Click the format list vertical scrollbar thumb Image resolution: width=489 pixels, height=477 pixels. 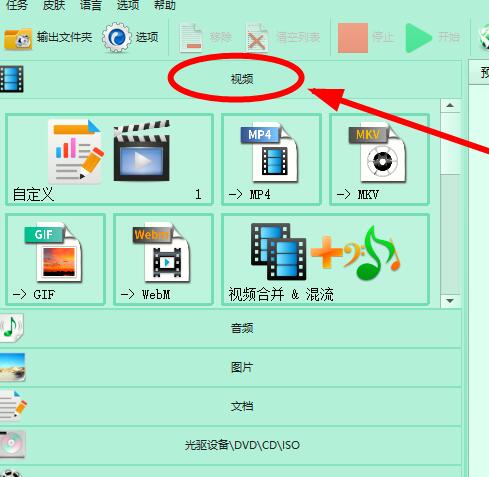[x=450, y=143]
